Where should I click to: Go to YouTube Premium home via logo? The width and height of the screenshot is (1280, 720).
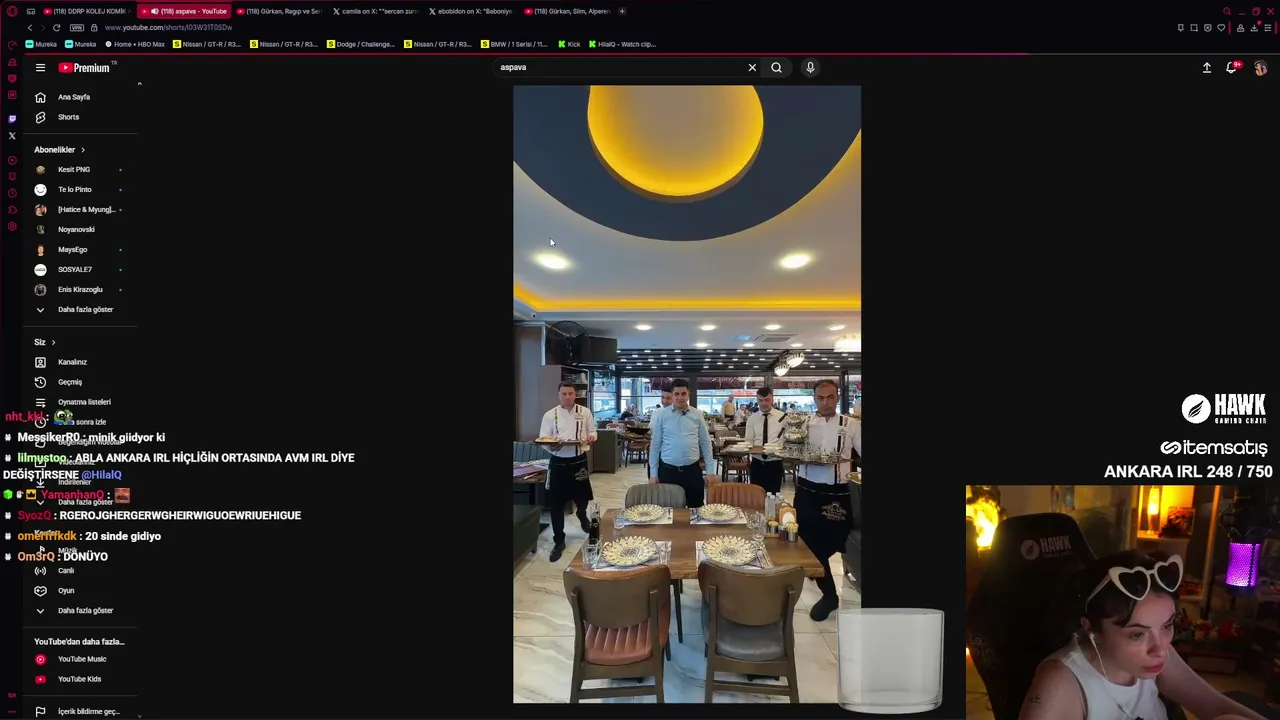click(x=84, y=68)
